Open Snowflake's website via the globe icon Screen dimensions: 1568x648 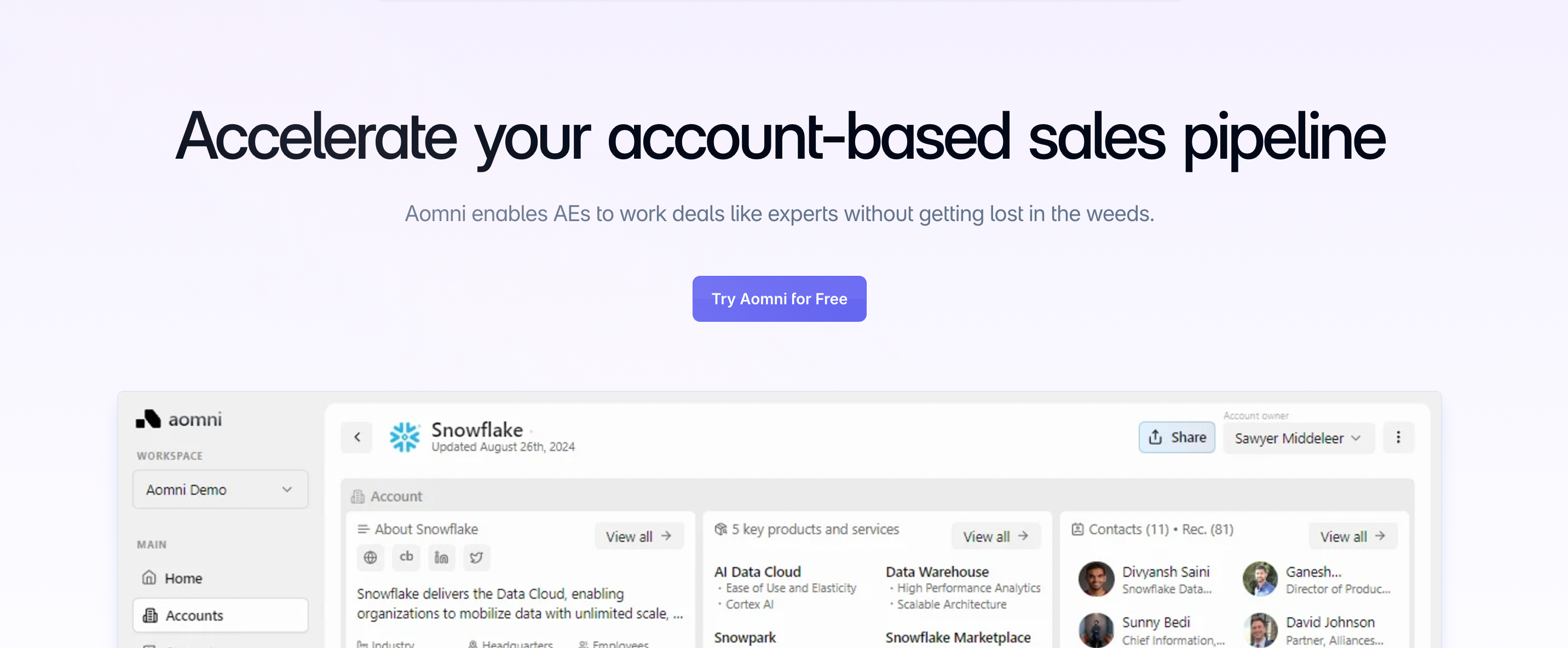[370, 557]
